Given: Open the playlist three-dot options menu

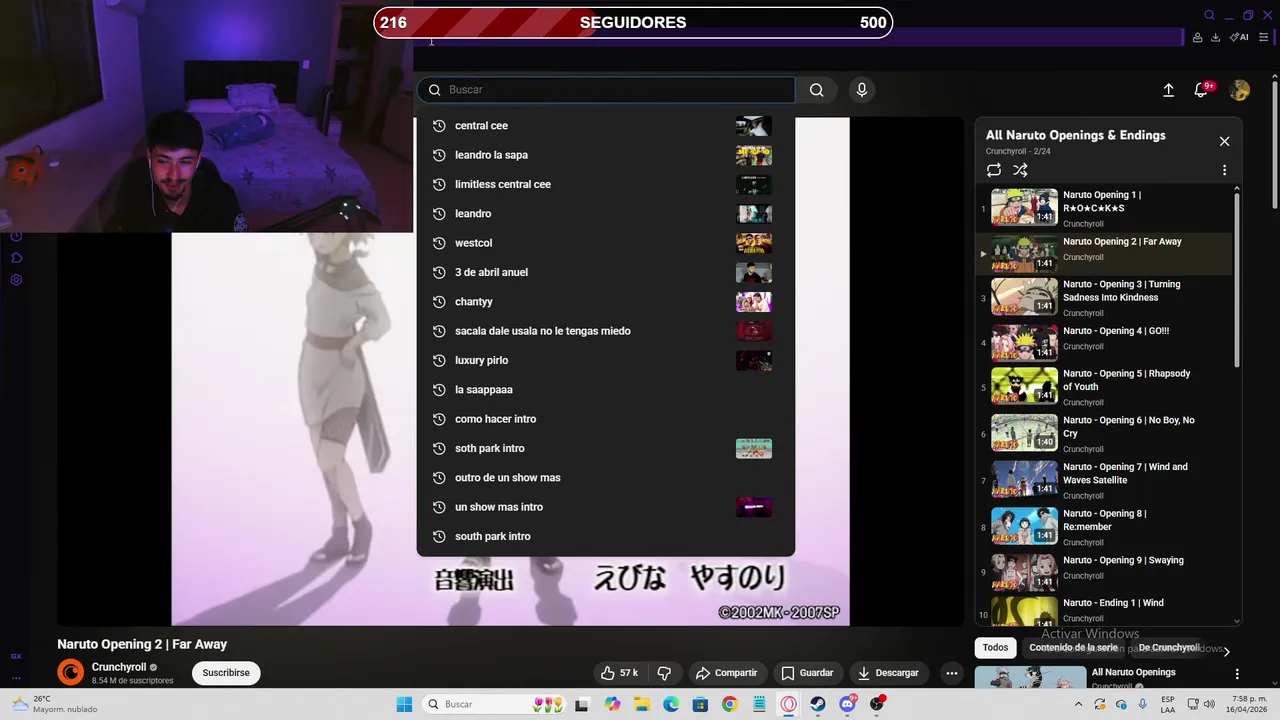Looking at the screenshot, I should point(1224,171).
